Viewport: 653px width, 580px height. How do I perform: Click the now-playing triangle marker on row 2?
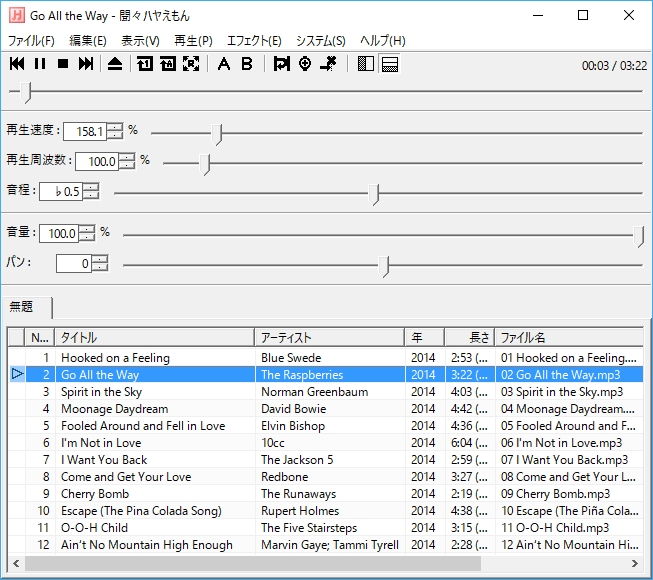tap(17, 374)
